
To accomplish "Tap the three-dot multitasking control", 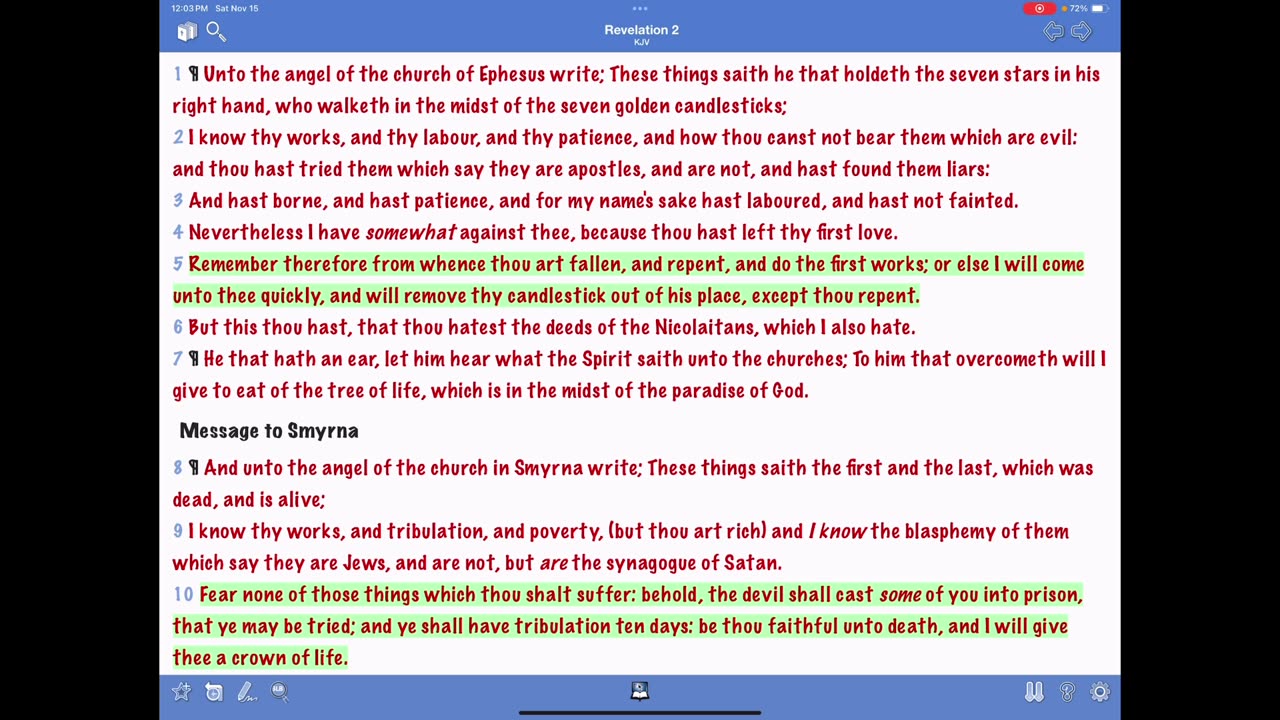I will (640, 8).
